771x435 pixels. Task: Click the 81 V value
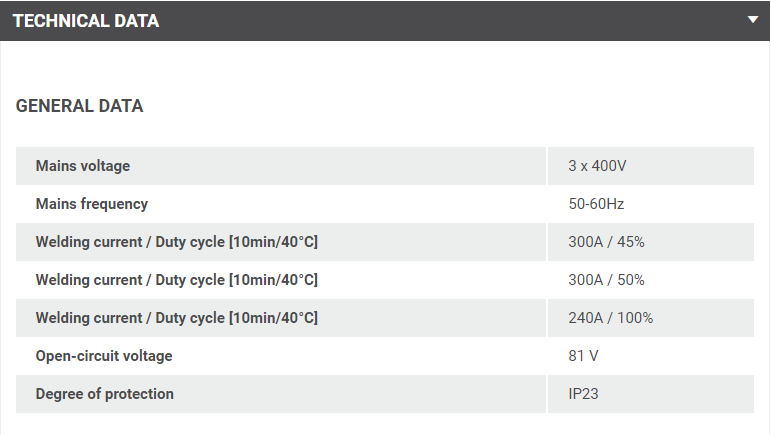click(583, 356)
